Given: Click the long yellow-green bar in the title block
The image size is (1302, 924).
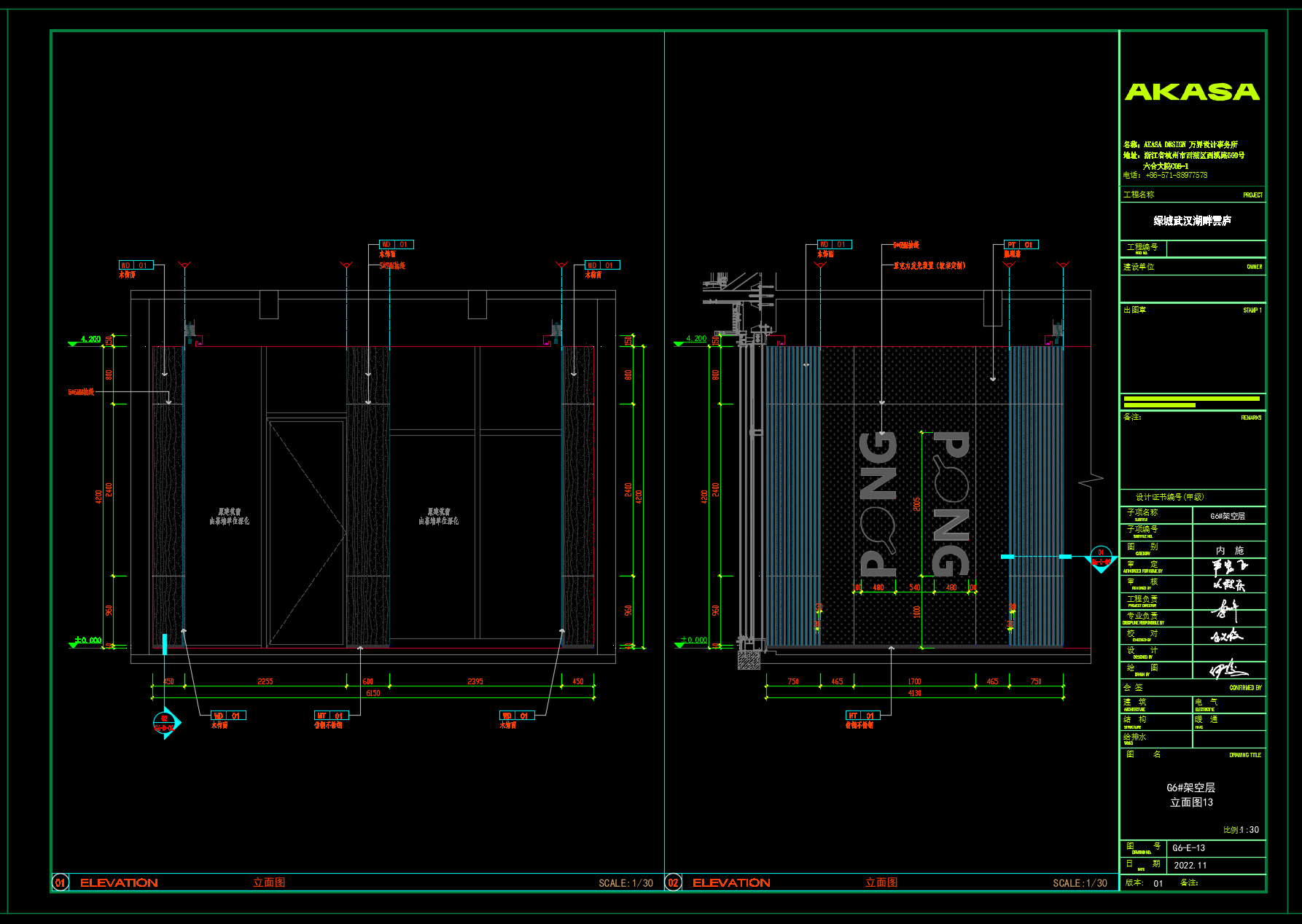Looking at the screenshot, I should click(x=1192, y=399).
